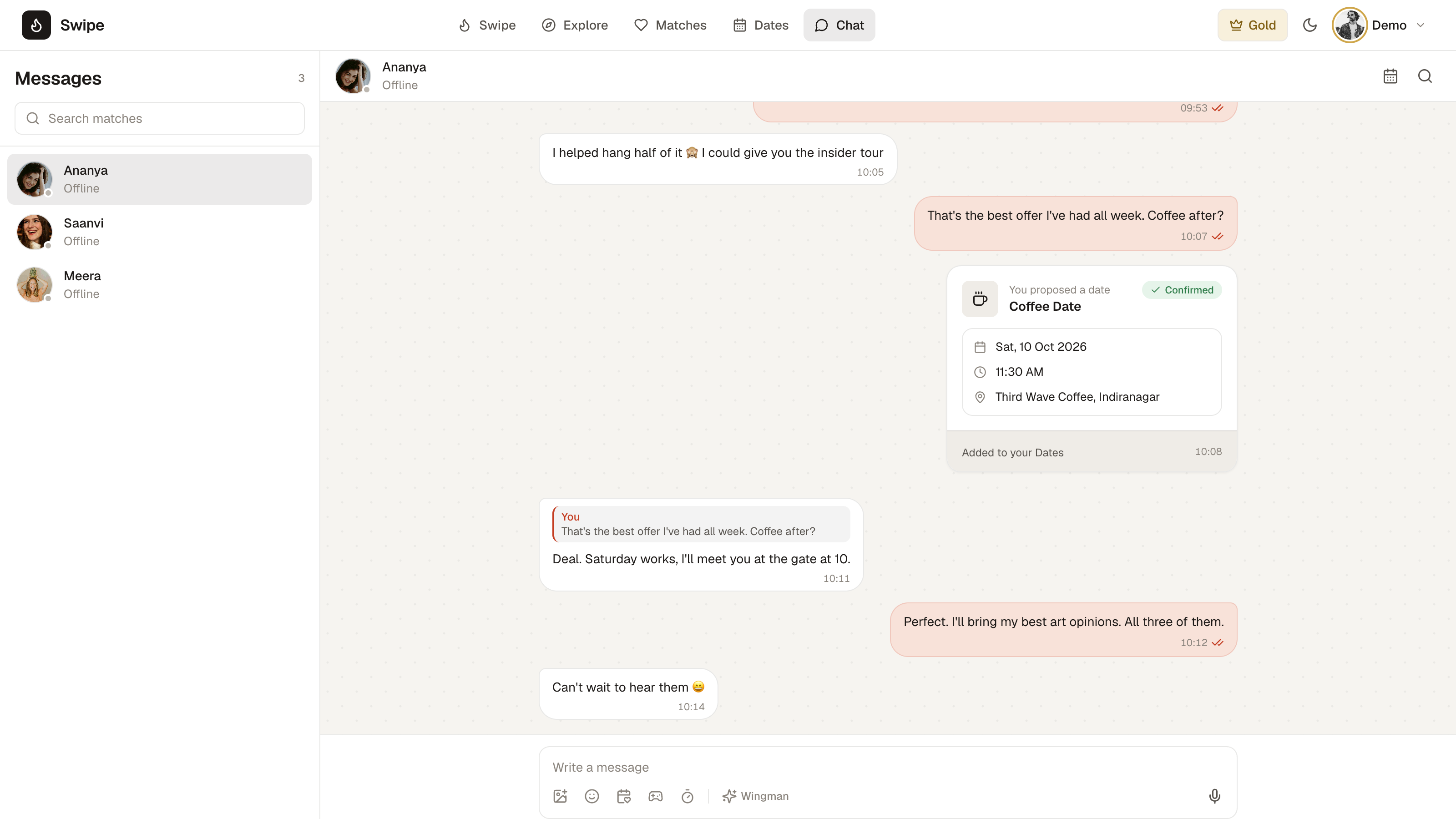The height and width of the screenshot is (819, 1456).
Task: Click the 'Deal. Saturday works' message text
Action: click(x=701, y=559)
